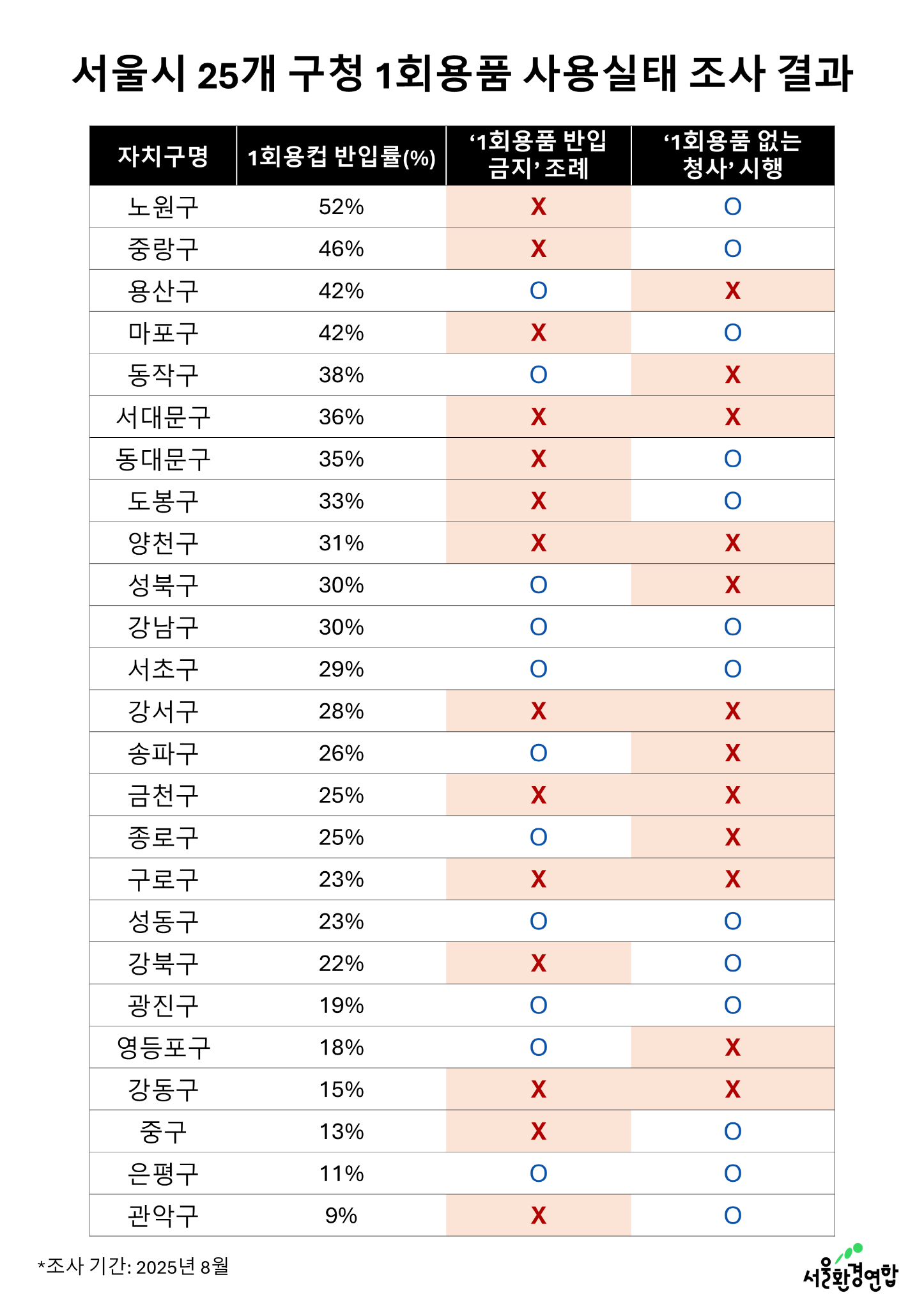Click the blue O in 은평구 조례 column
The image size is (924, 1309).
click(539, 1173)
